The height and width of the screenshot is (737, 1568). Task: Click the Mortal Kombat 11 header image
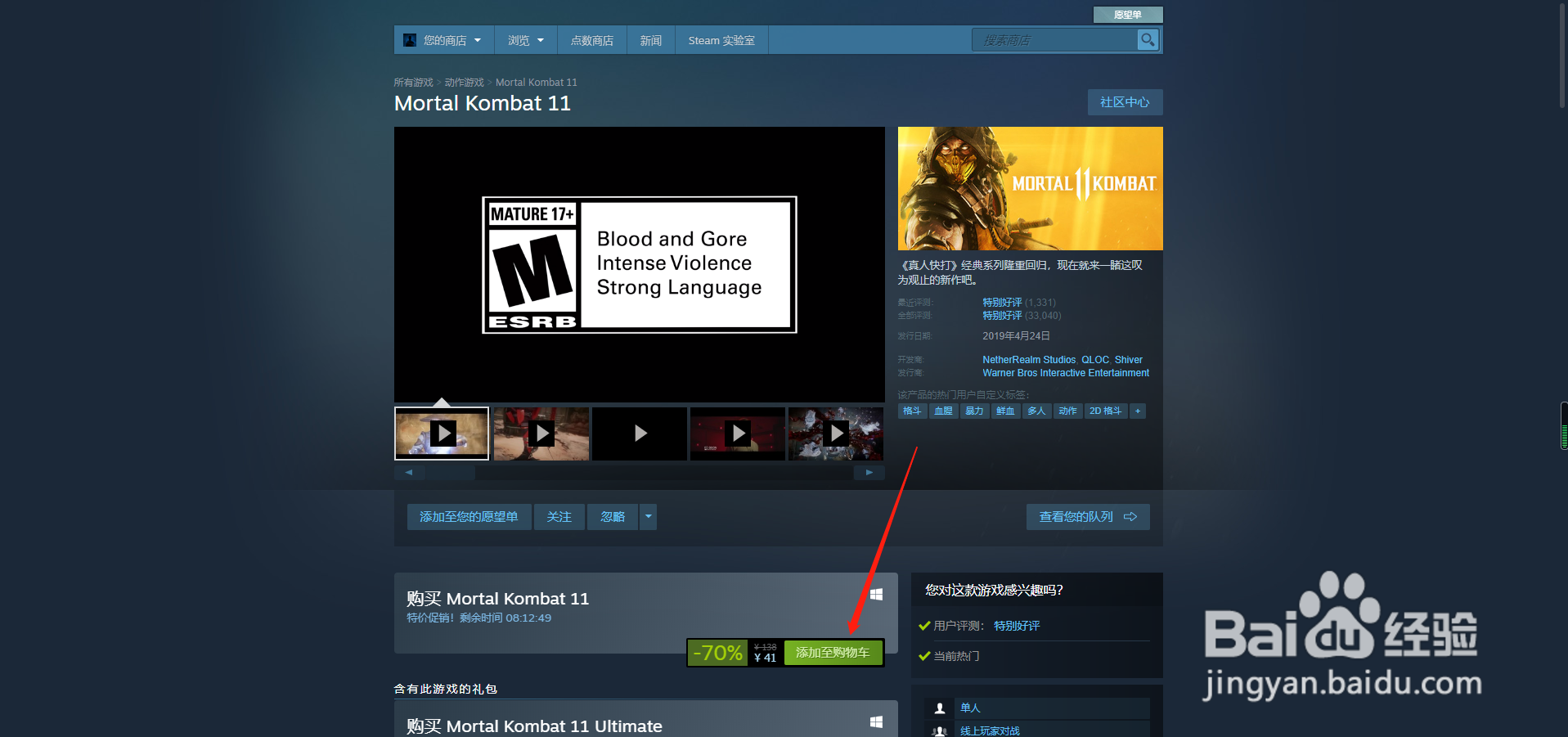point(1030,188)
